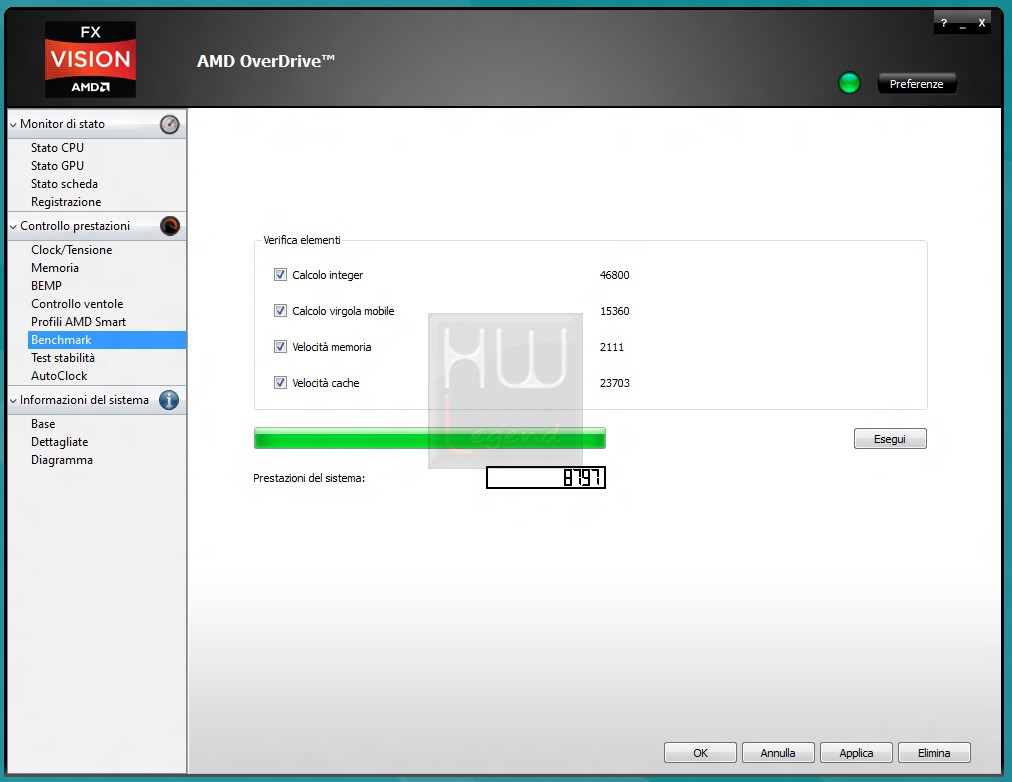Run the benchmark with Esegui

[890, 439]
